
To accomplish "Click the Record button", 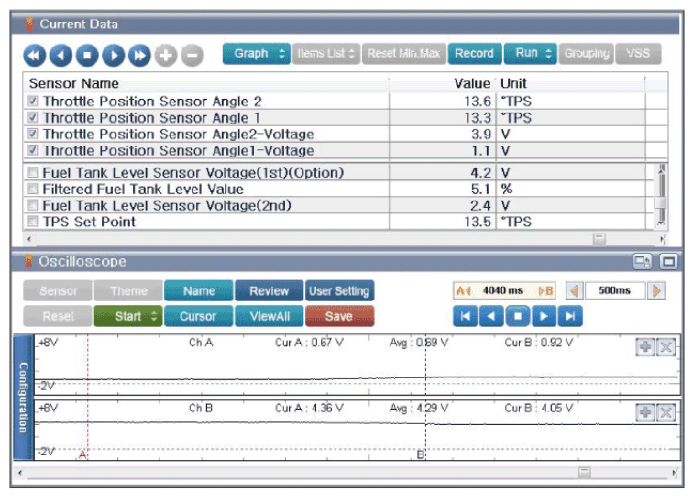I will coord(473,54).
